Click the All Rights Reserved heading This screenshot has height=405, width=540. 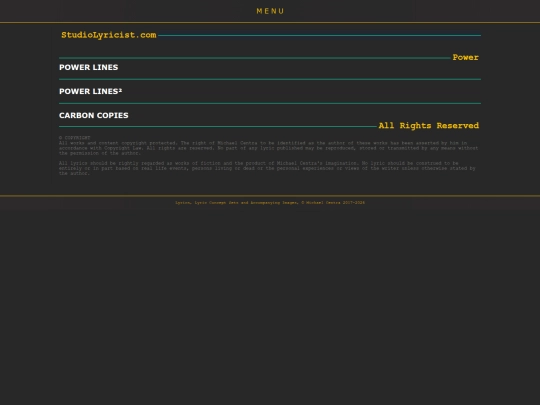tap(429, 126)
